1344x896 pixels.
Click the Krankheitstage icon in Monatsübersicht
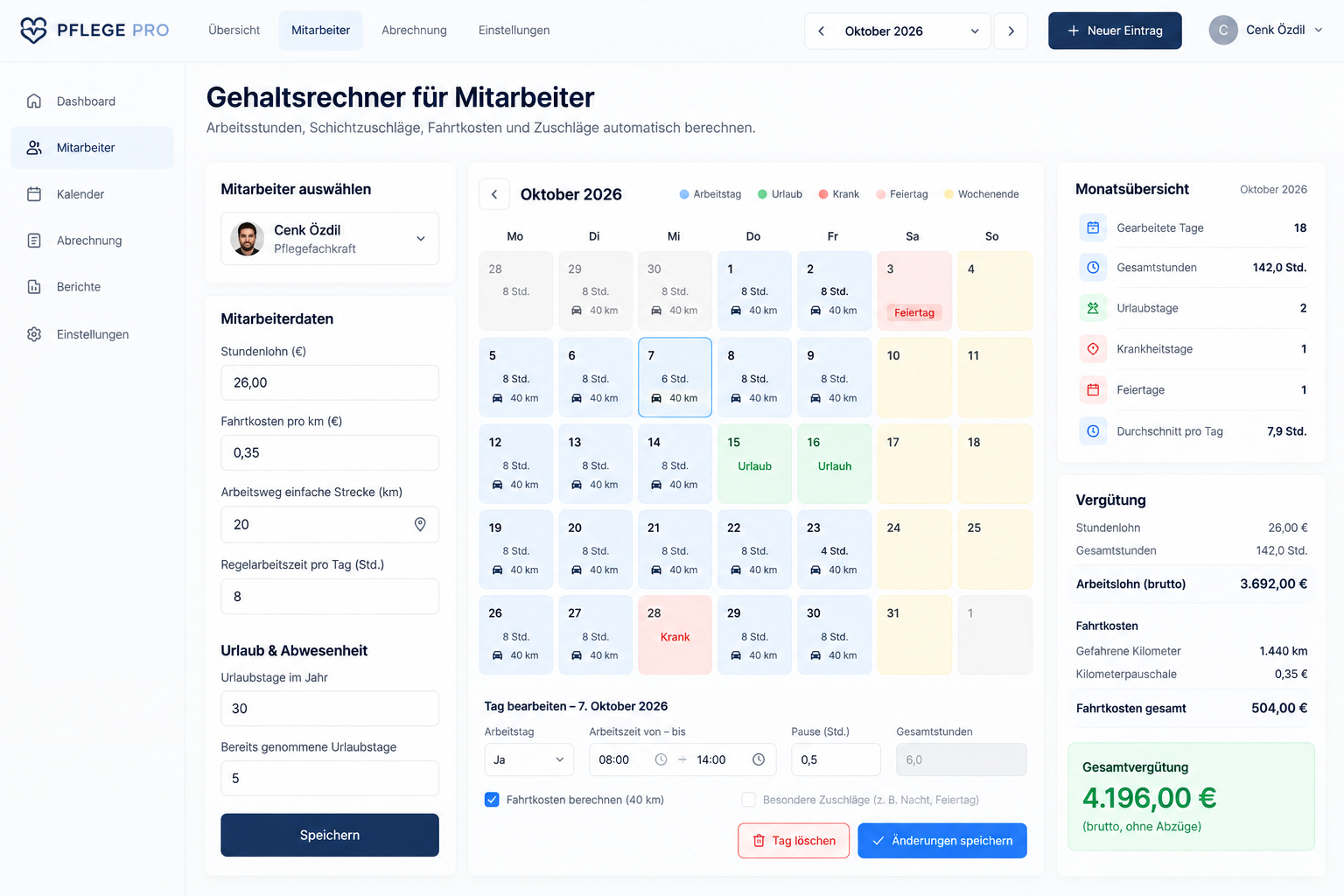tap(1093, 349)
